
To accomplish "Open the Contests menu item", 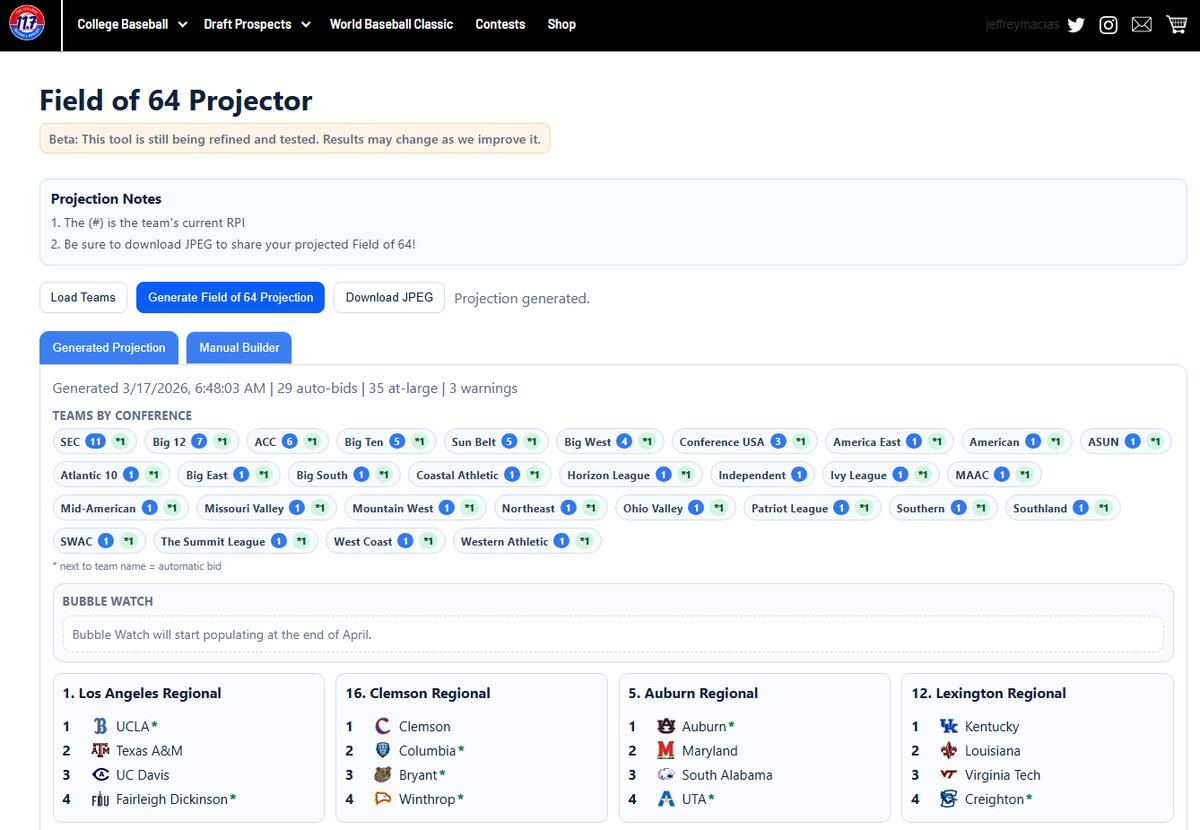I will click(x=500, y=24).
